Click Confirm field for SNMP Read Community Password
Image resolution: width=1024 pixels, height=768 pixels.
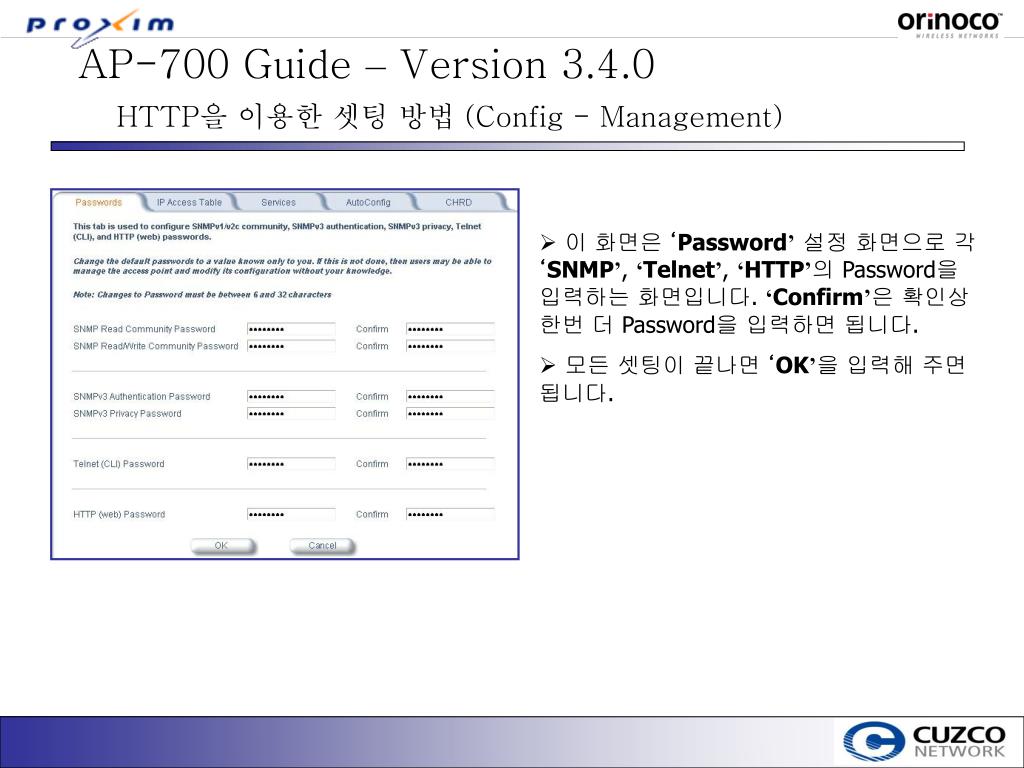point(450,329)
